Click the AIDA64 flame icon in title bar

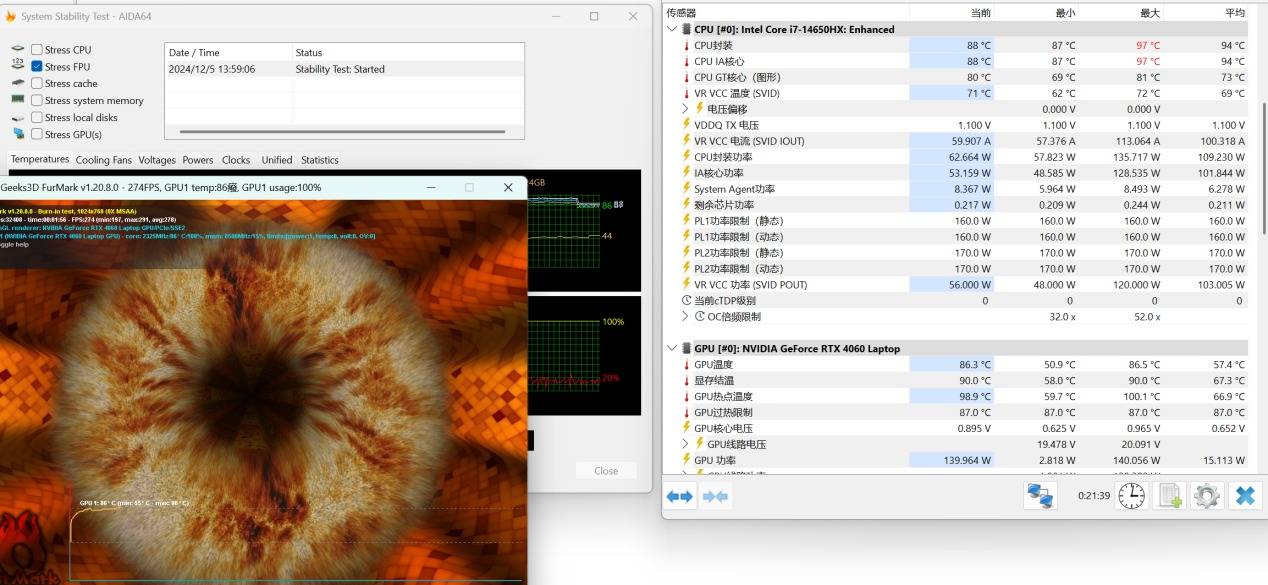tap(10, 16)
